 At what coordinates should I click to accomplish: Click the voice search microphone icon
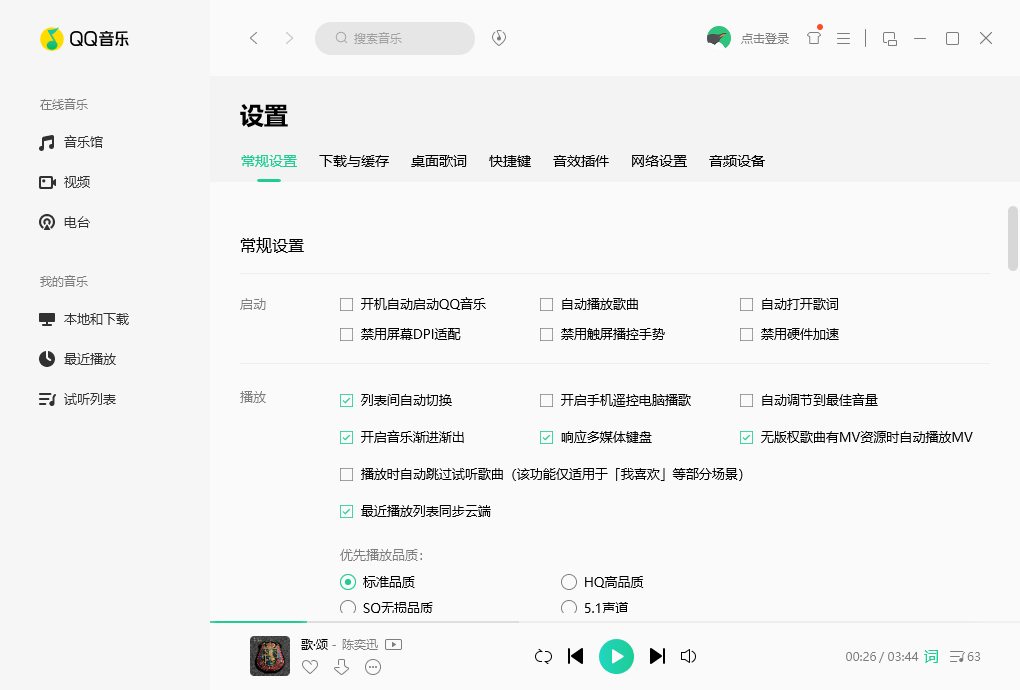pyautogui.click(x=498, y=37)
